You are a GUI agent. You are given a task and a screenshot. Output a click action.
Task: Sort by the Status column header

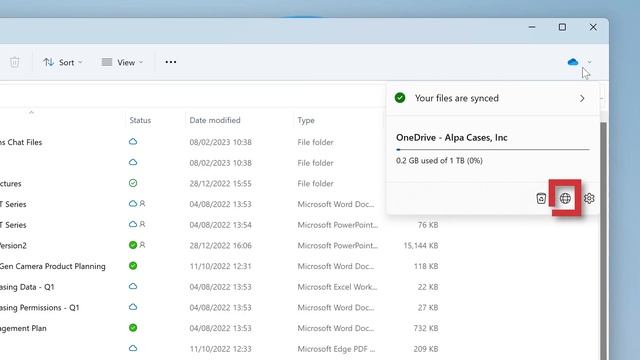click(140, 120)
